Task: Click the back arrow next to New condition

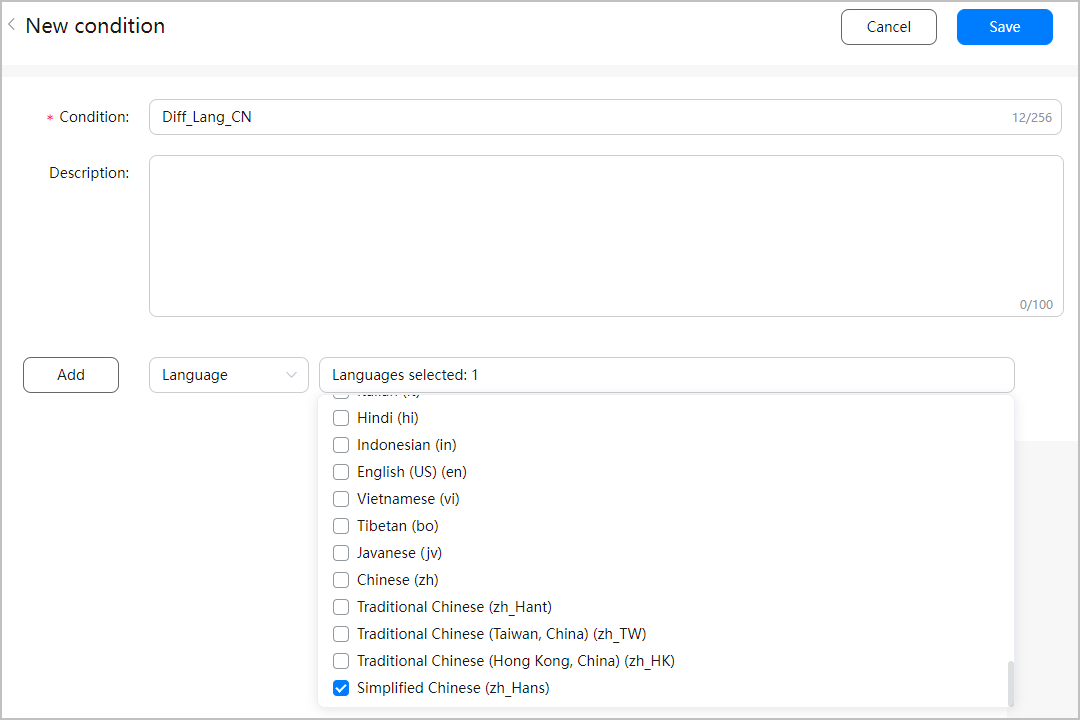Action: click(10, 25)
